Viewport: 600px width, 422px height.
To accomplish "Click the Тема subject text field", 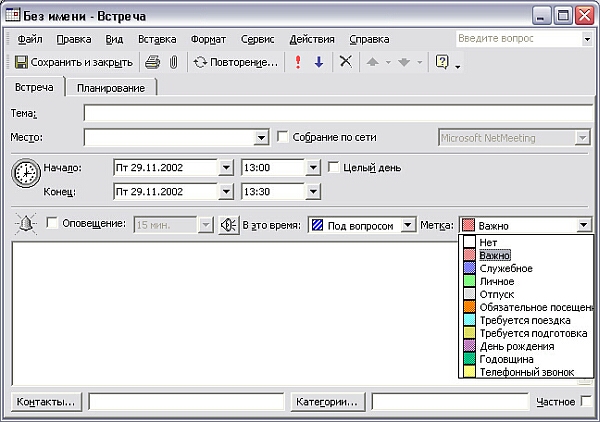I will (336, 114).
